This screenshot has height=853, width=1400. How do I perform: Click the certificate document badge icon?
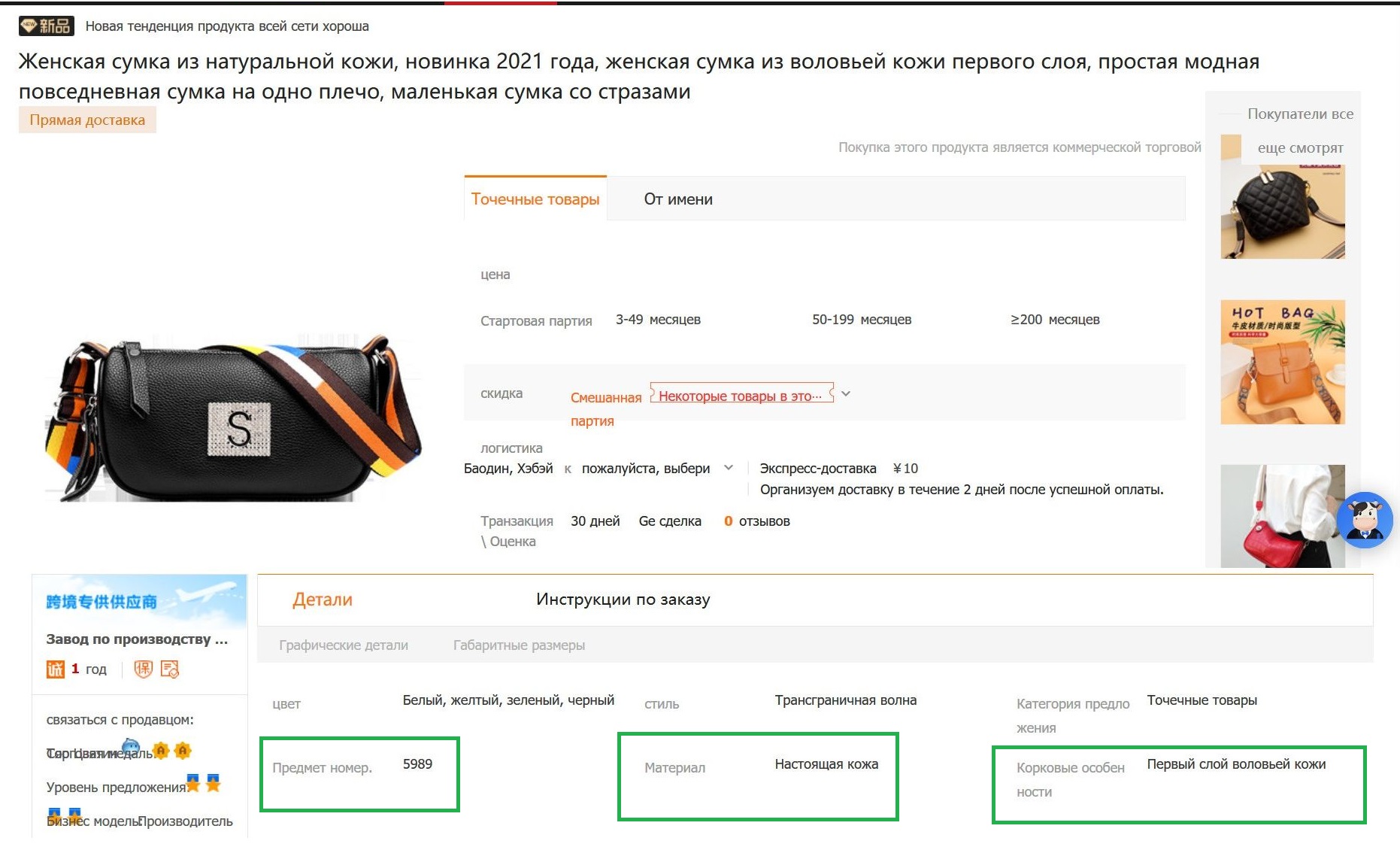[170, 669]
